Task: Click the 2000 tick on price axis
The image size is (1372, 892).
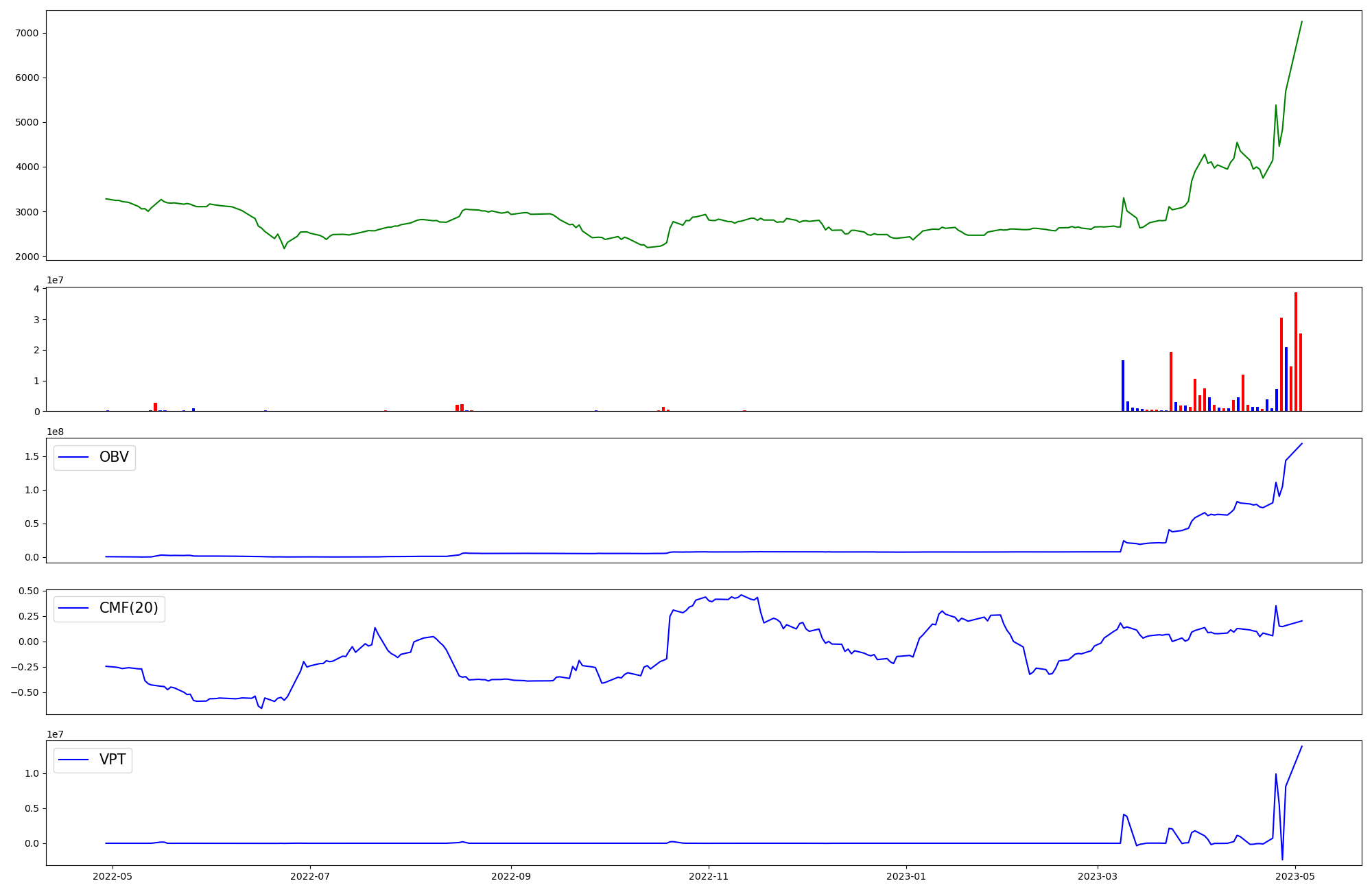Action: click(x=27, y=257)
